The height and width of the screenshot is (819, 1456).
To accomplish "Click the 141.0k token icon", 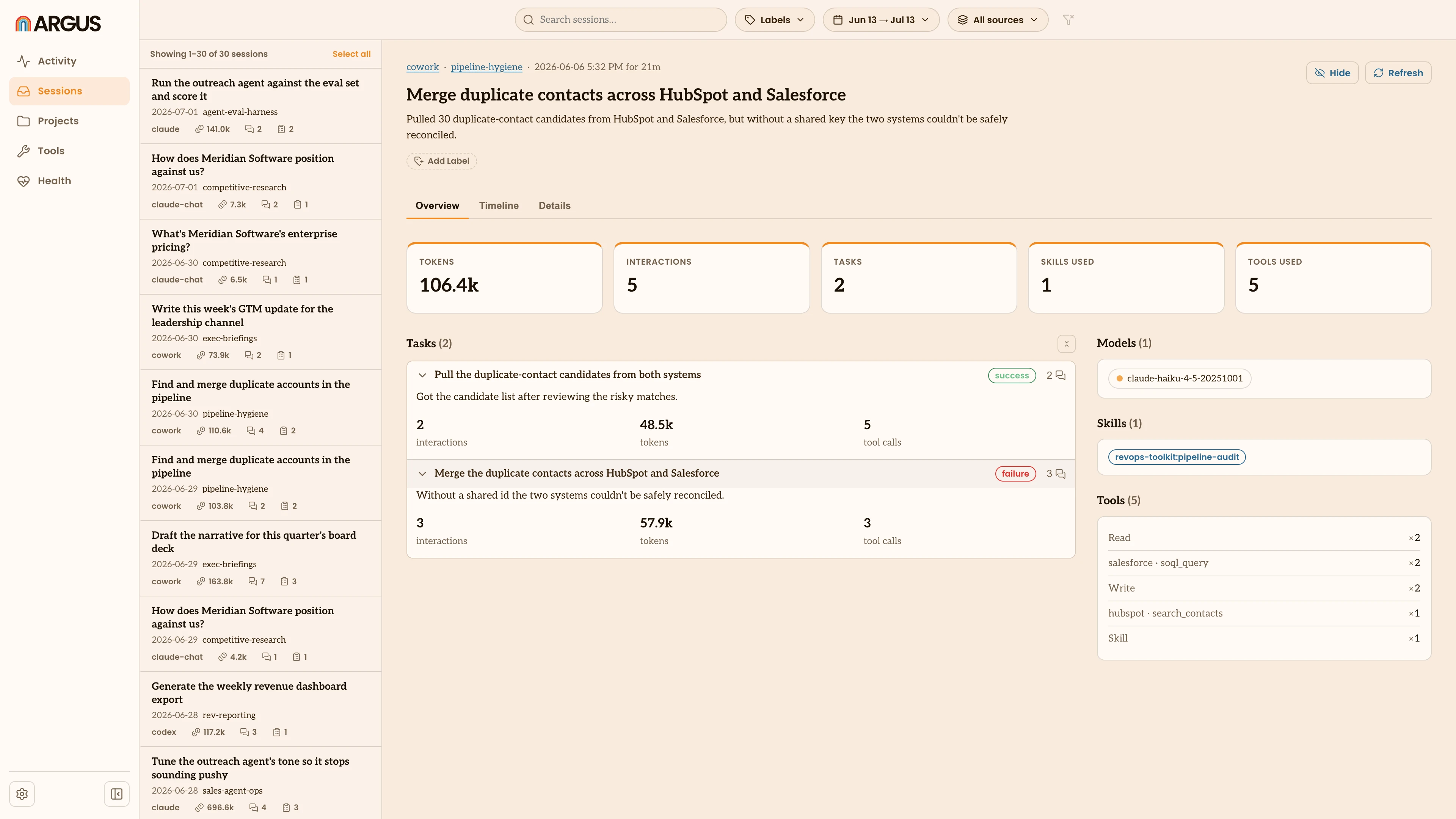I will coord(199,129).
